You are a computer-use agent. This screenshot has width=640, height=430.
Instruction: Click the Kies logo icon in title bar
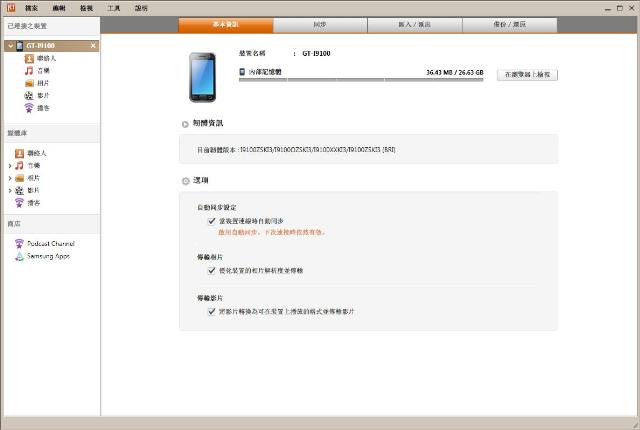coord(11,7)
